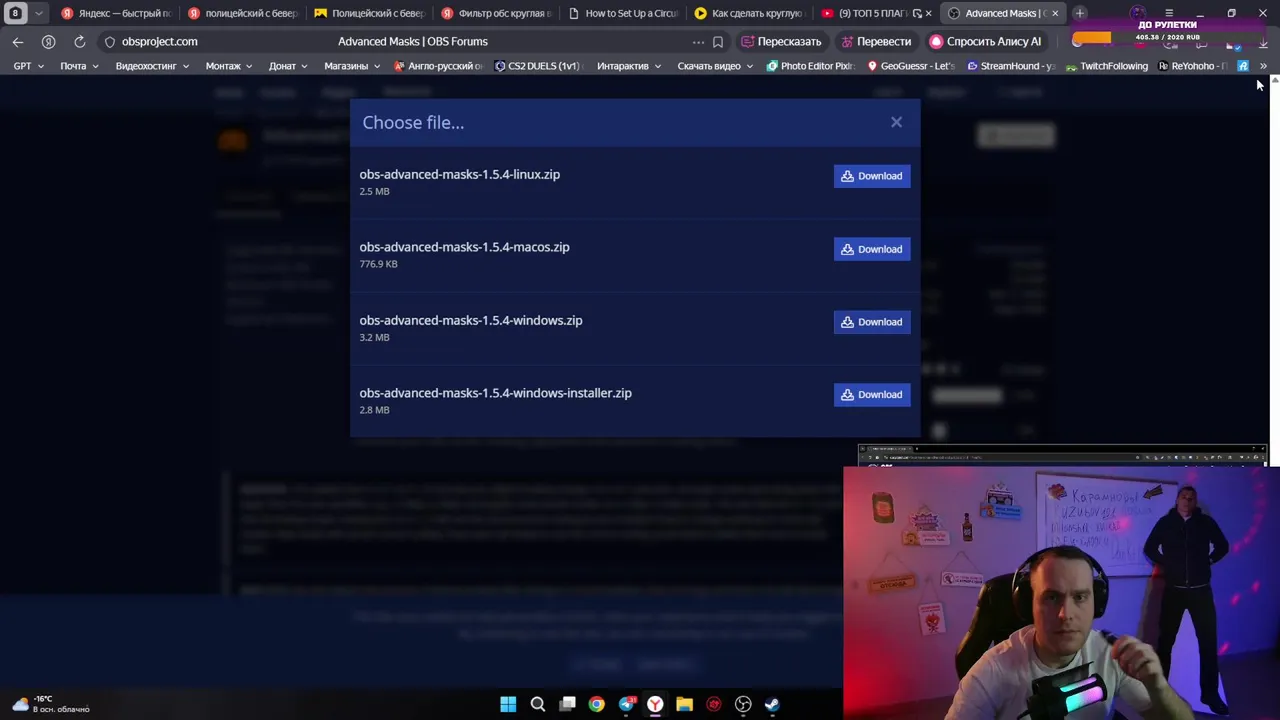Open Англо-русский bookmark
Viewport: 1280px width, 720px height.
(438, 66)
